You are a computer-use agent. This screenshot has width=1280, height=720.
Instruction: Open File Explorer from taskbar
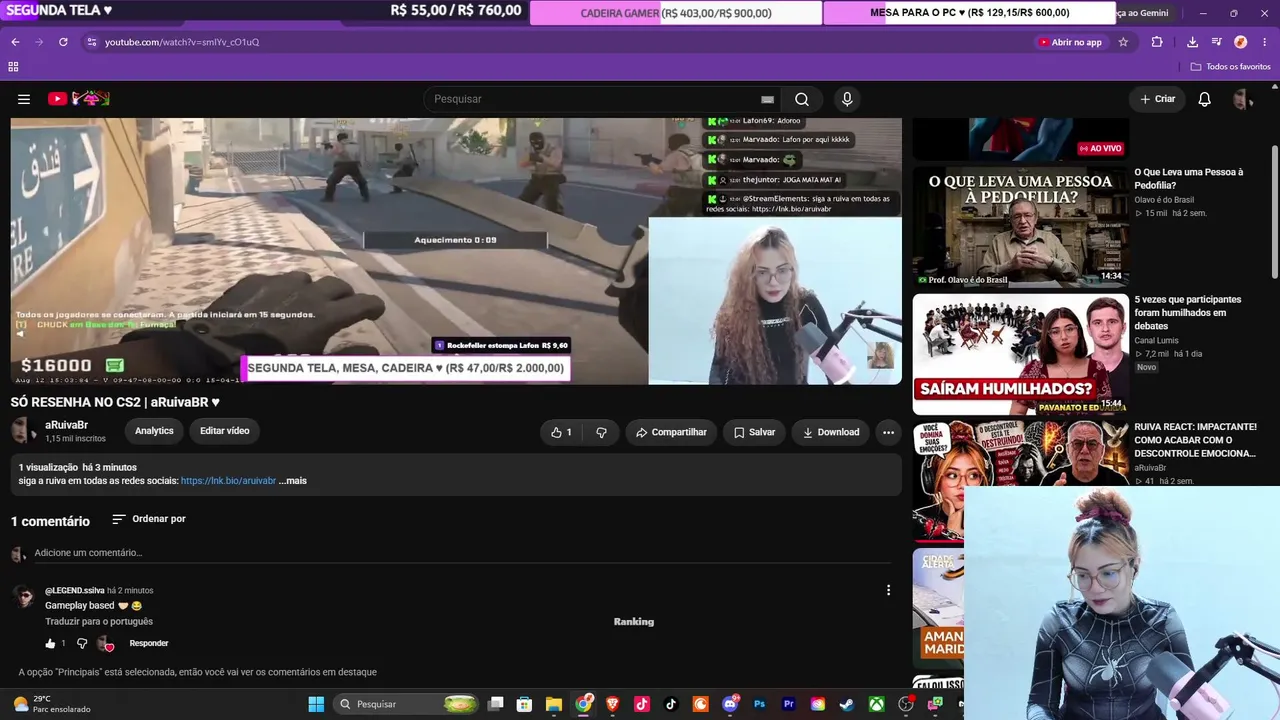pyautogui.click(x=554, y=704)
